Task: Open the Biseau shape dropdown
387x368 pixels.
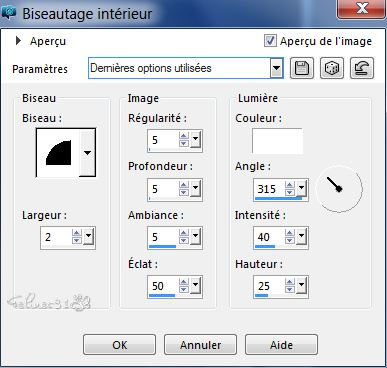Action: (87, 153)
